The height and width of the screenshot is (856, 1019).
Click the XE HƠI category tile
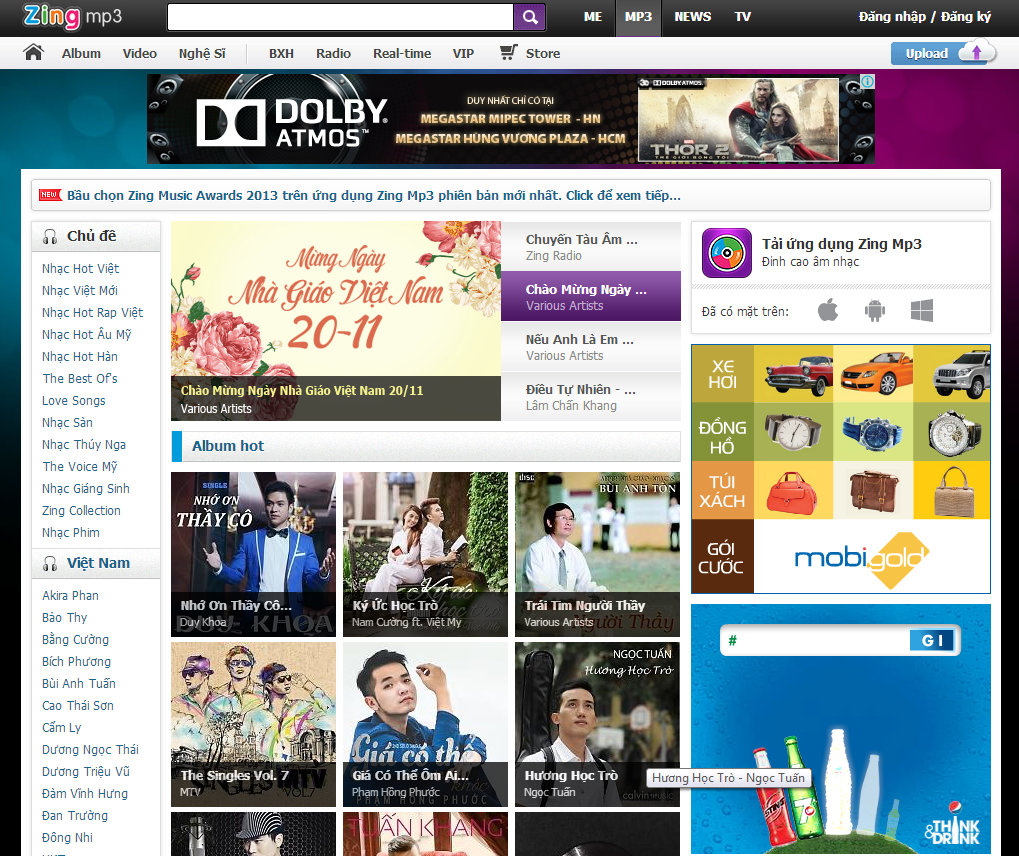point(723,374)
